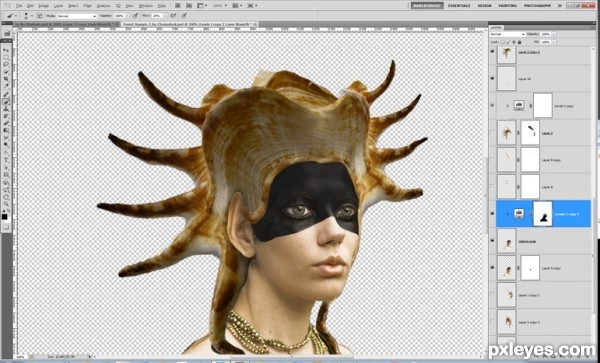The image size is (600, 363).
Task: Open the Layer menu
Action: [58, 6]
